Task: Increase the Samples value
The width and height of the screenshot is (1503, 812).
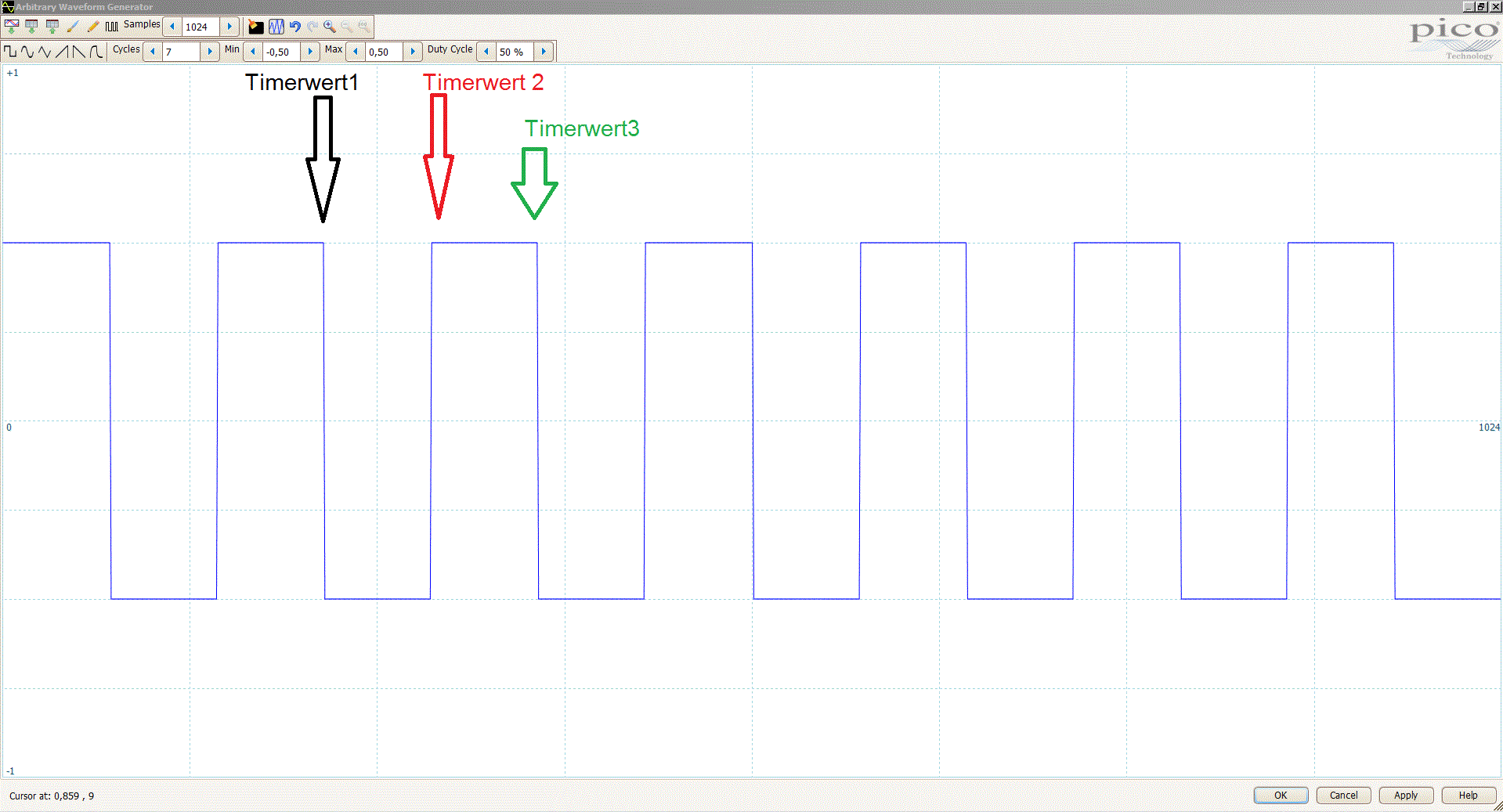Action: tap(229, 27)
